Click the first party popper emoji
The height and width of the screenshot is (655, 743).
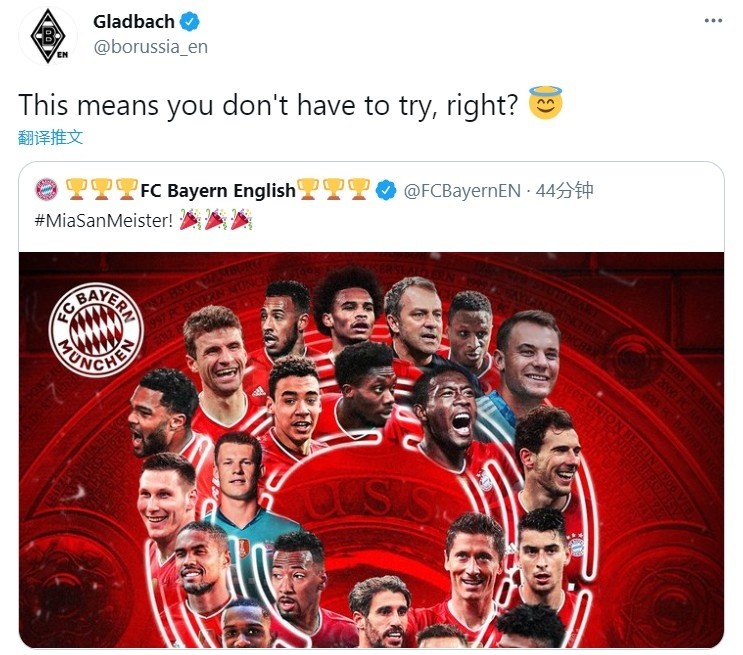pos(190,220)
